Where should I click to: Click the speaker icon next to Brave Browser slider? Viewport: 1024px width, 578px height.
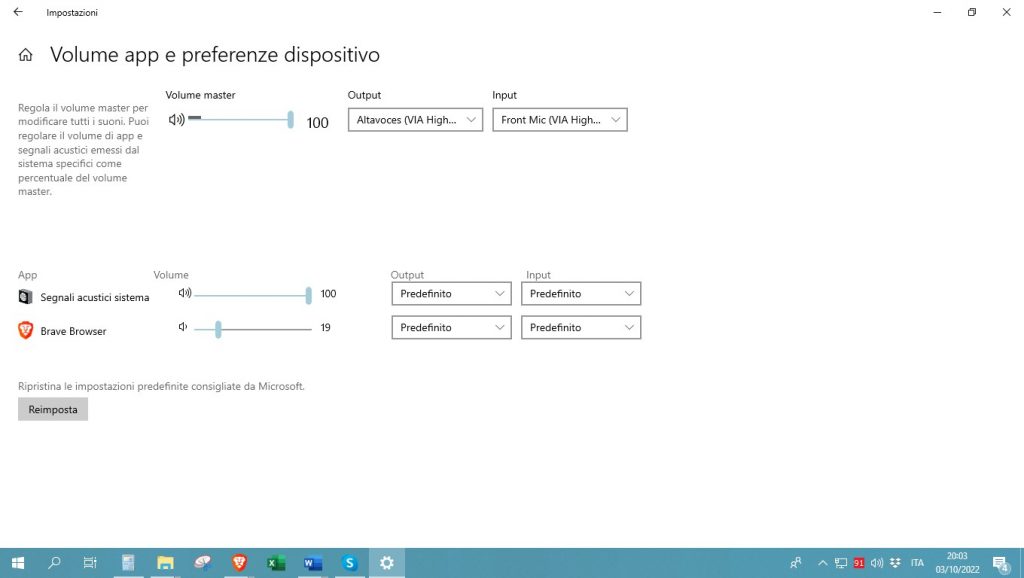(183, 327)
